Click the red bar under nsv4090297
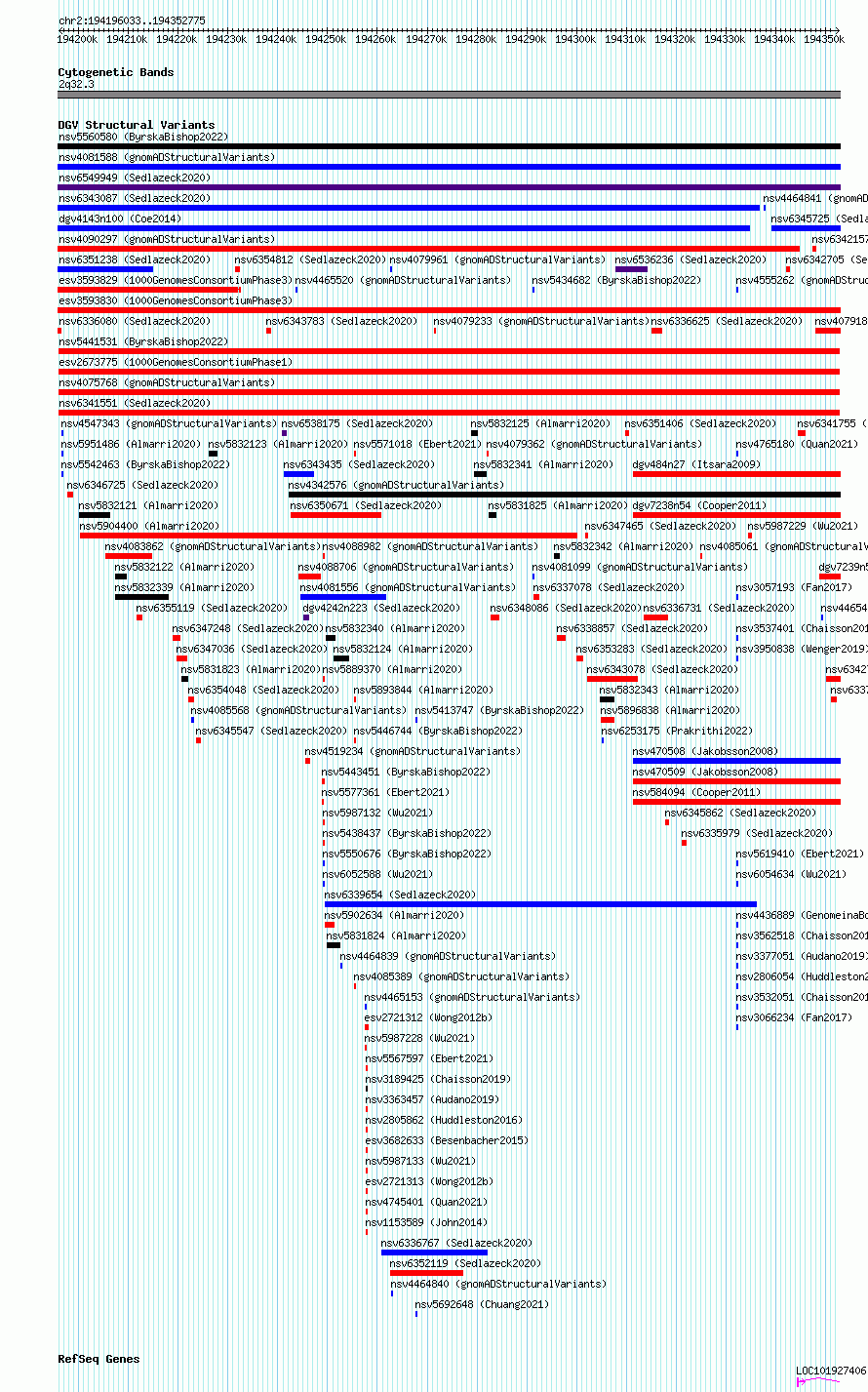Viewport: 868px width, 1392px height. tap(428, 249)
